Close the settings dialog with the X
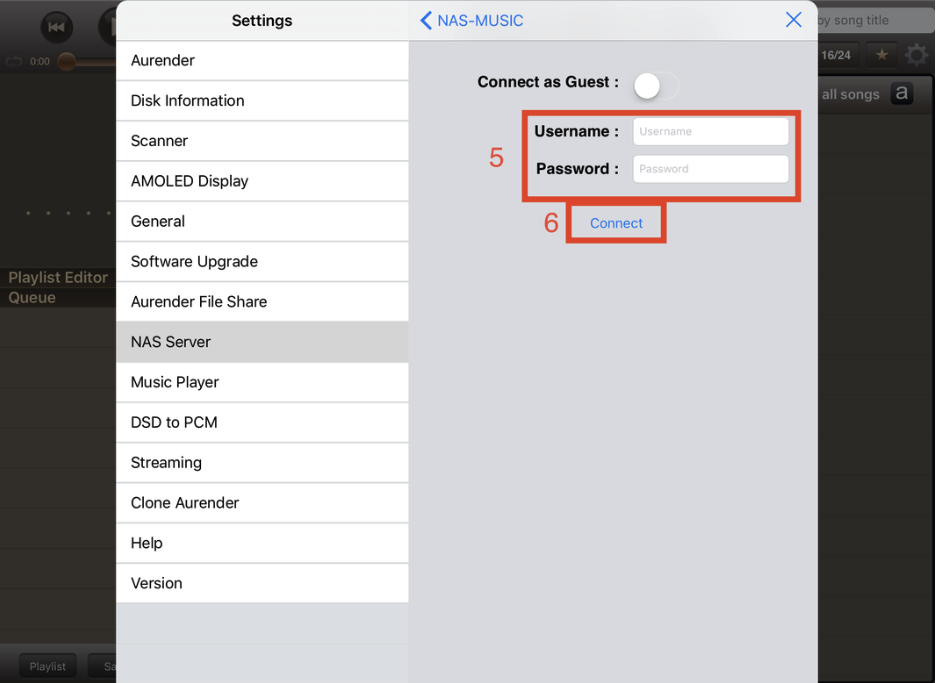 point(793,20)
